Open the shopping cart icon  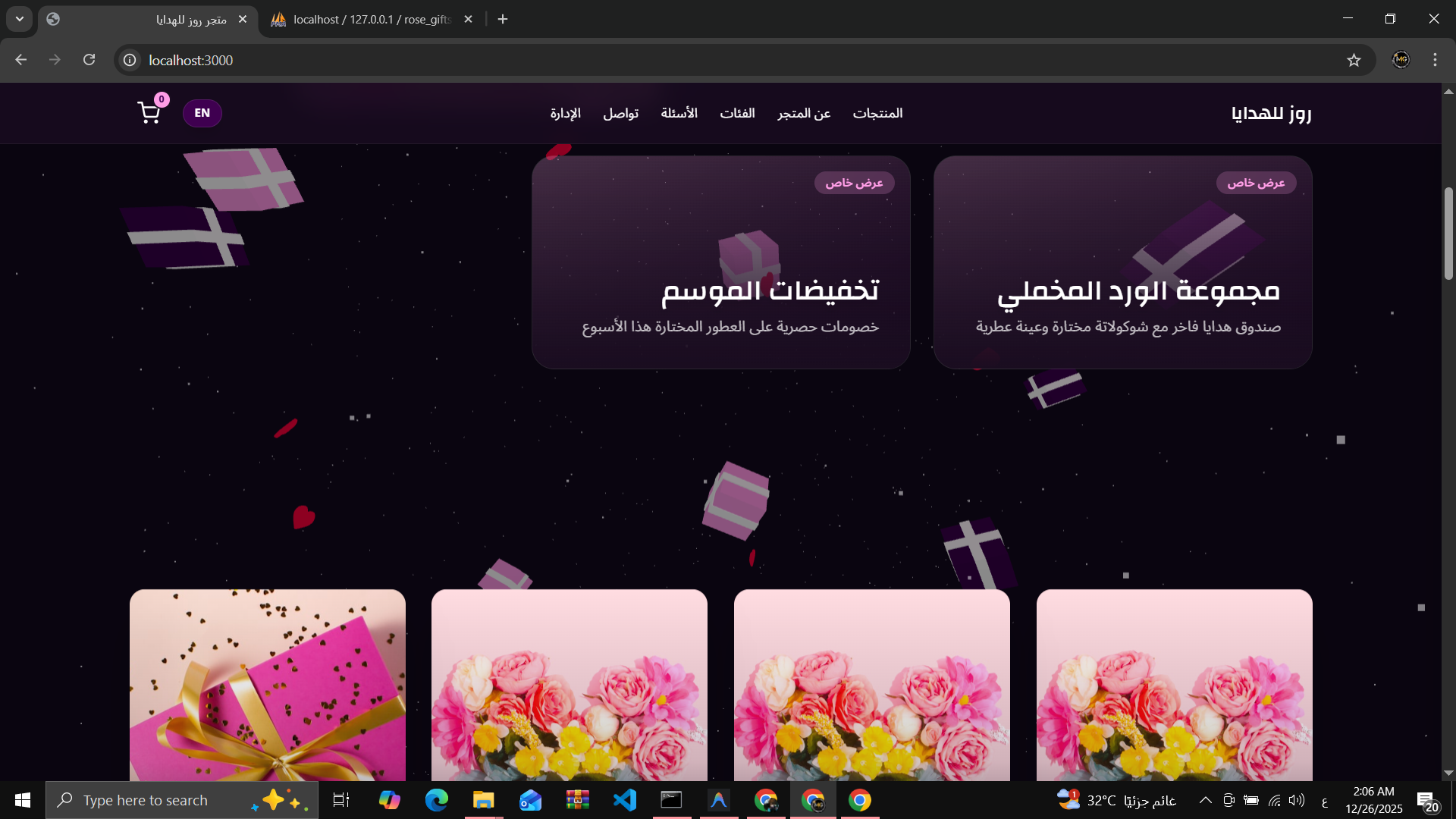149,114
